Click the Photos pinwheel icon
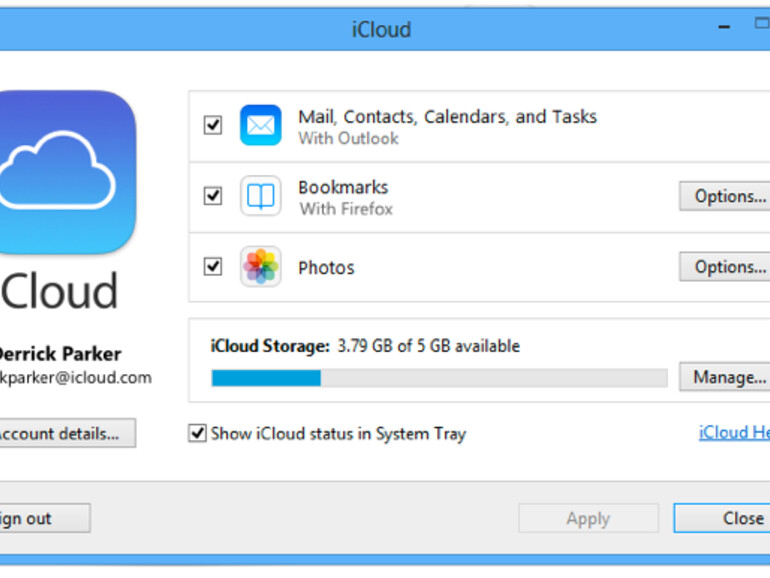This screenshot has width=770, height=578. point(260,267)
